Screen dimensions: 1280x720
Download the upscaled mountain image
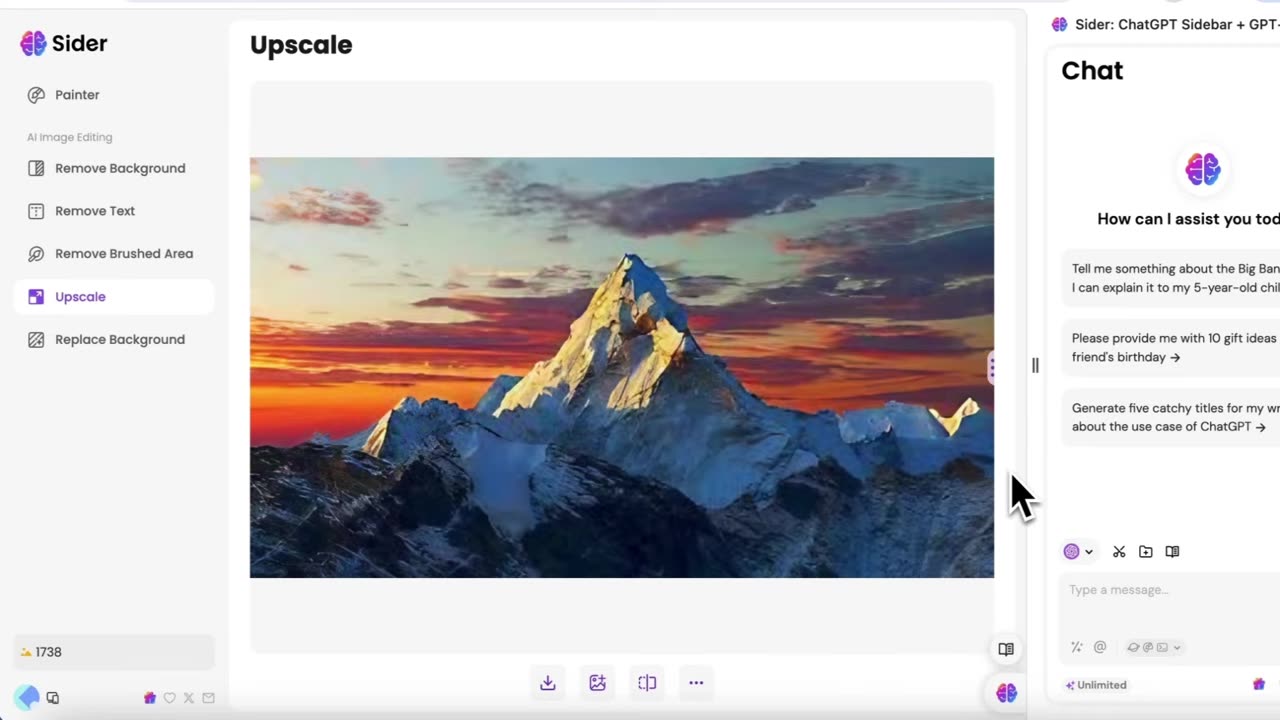(548, 683)
